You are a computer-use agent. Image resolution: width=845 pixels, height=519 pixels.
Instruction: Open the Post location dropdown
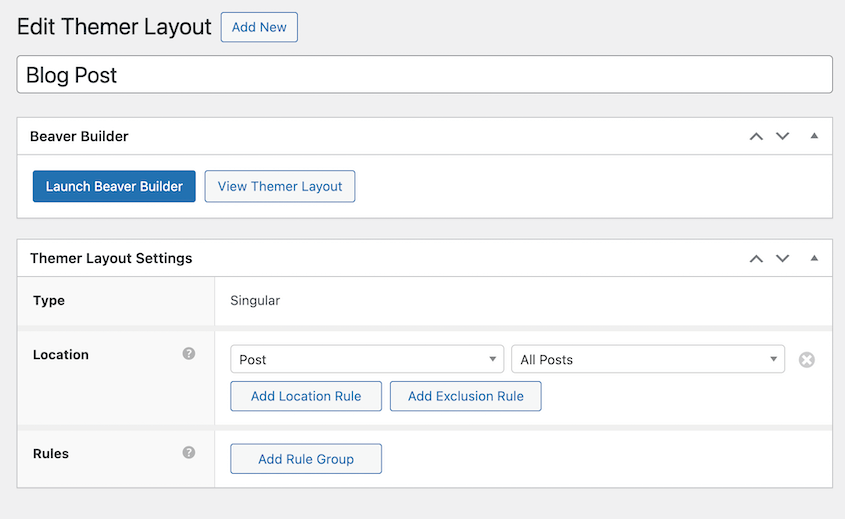(x=367, y=359)
